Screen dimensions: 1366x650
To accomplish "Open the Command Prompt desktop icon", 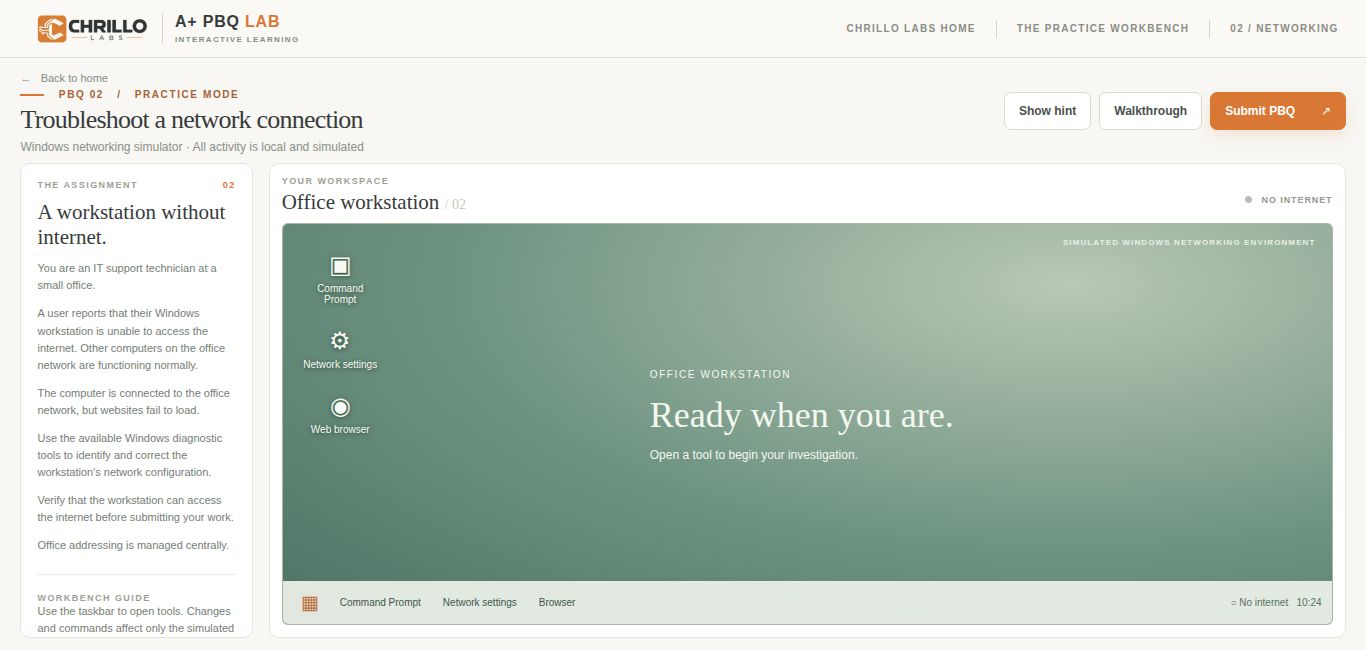I will (x=340, y=279).
